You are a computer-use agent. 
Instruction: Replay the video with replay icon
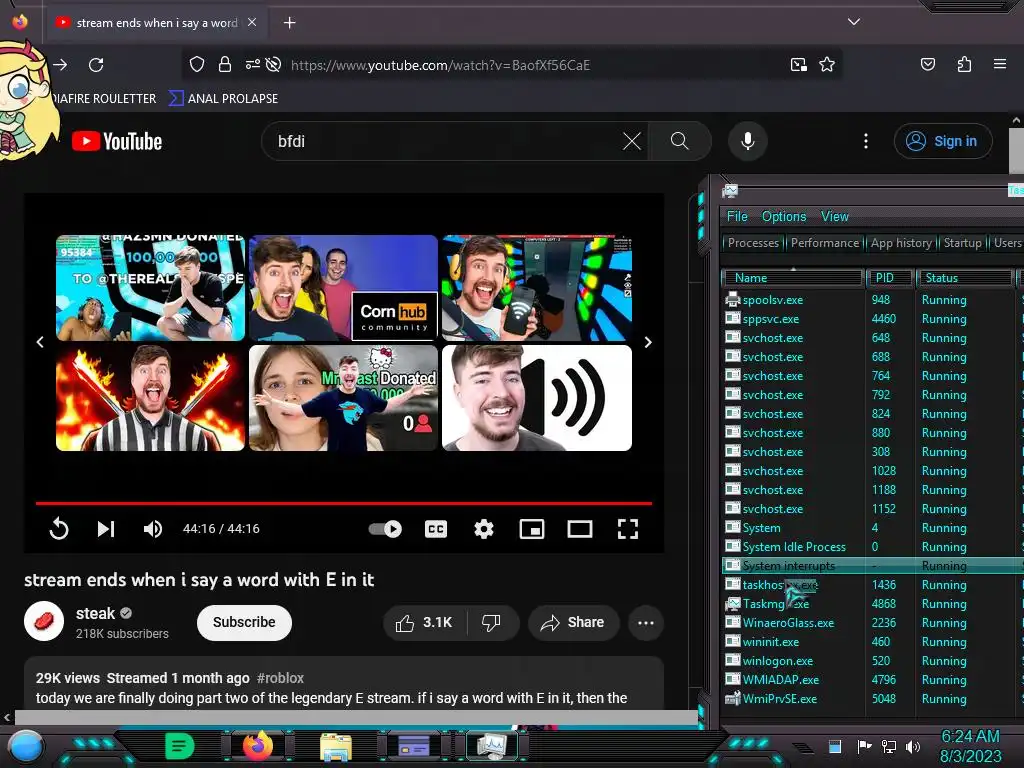(x=59, y=528)
